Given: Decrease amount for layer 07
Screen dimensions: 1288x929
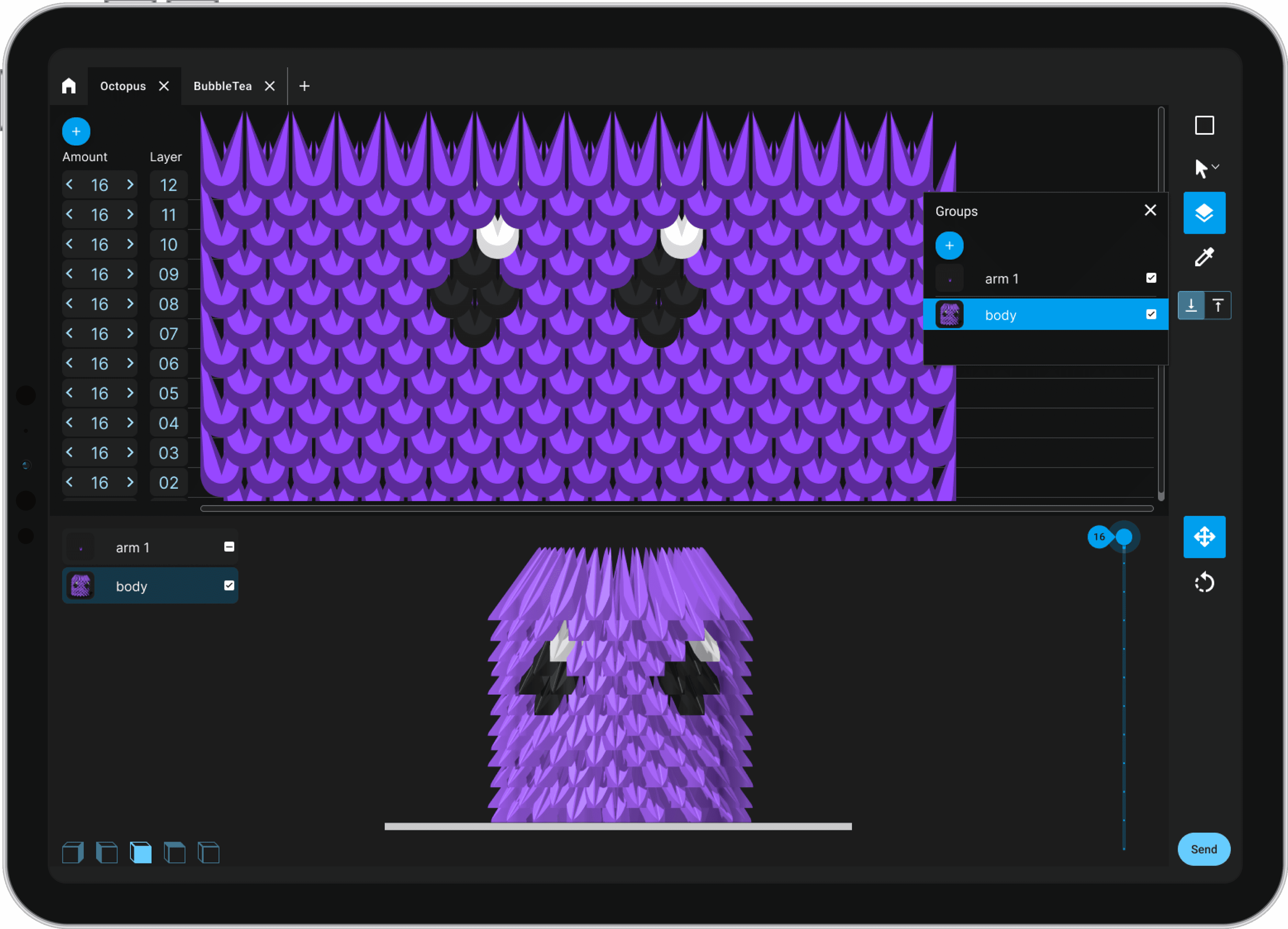Looking at the screenshot, I should tap(69, 333).
